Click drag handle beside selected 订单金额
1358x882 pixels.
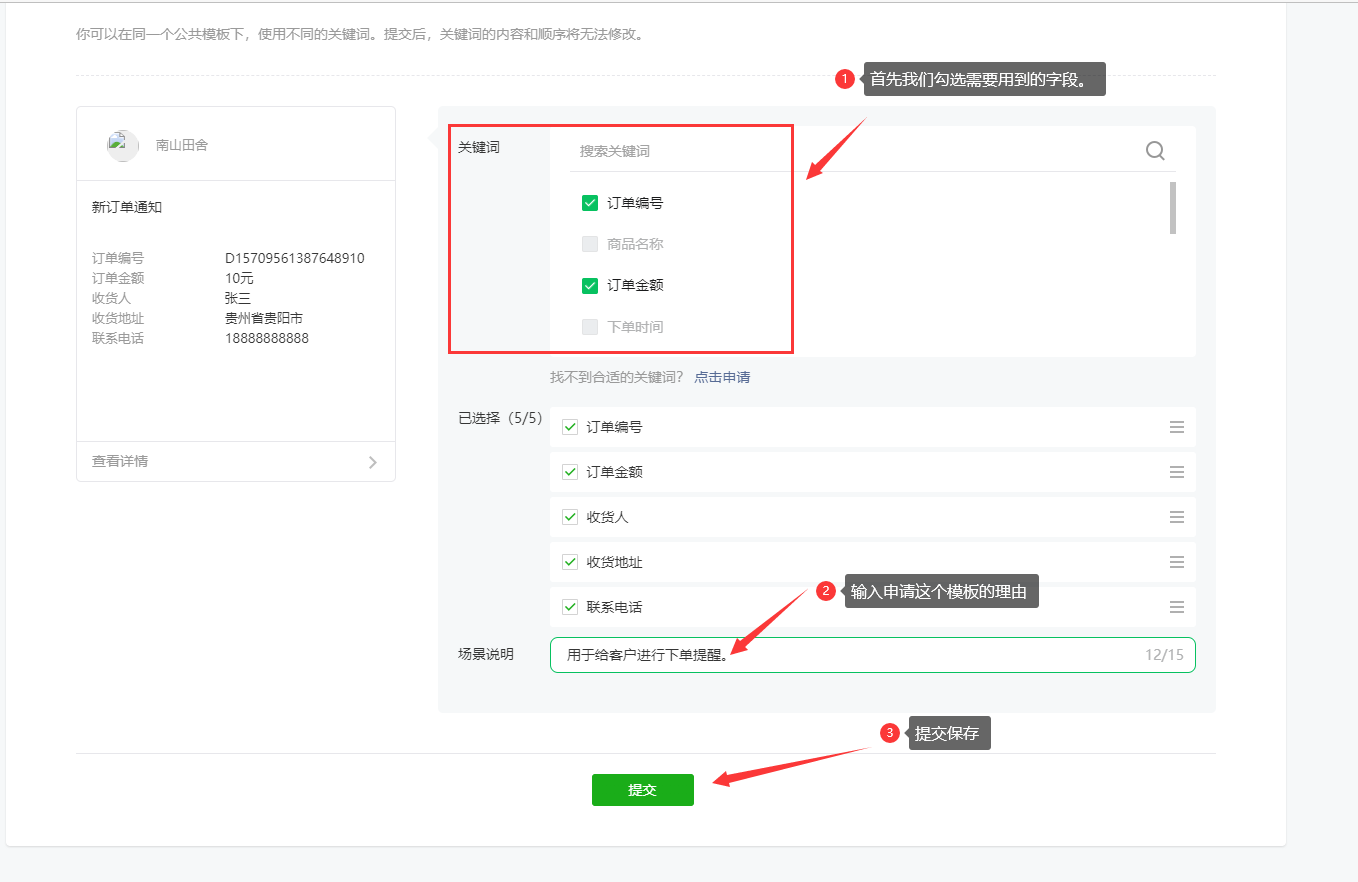point(1176,472)
